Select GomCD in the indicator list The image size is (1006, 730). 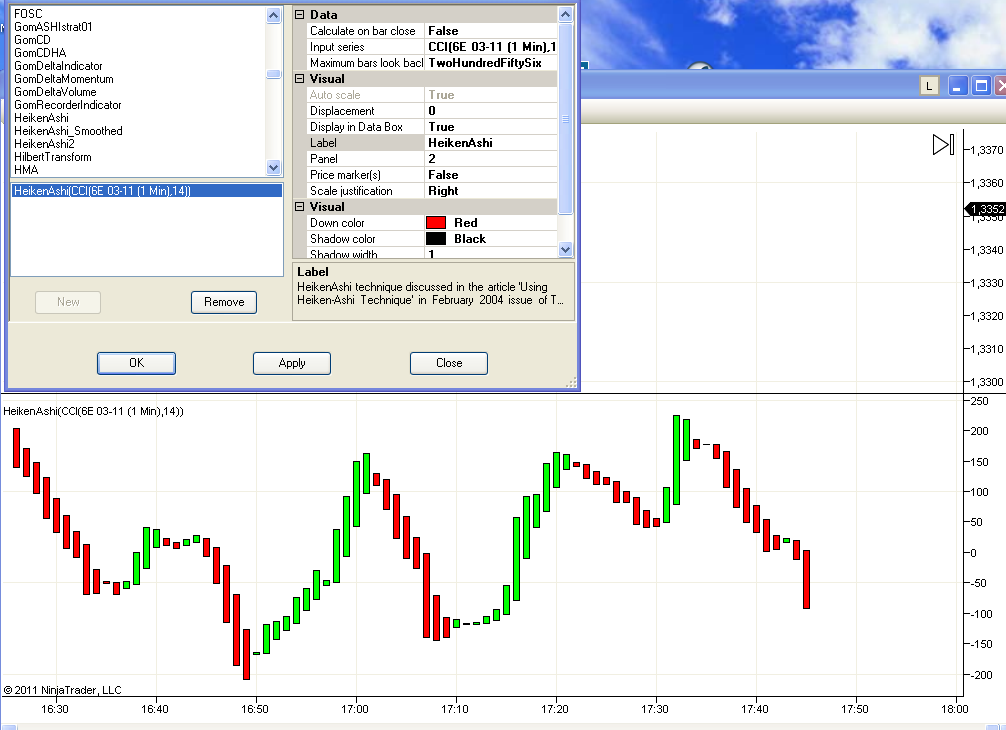tap(32, 40)
